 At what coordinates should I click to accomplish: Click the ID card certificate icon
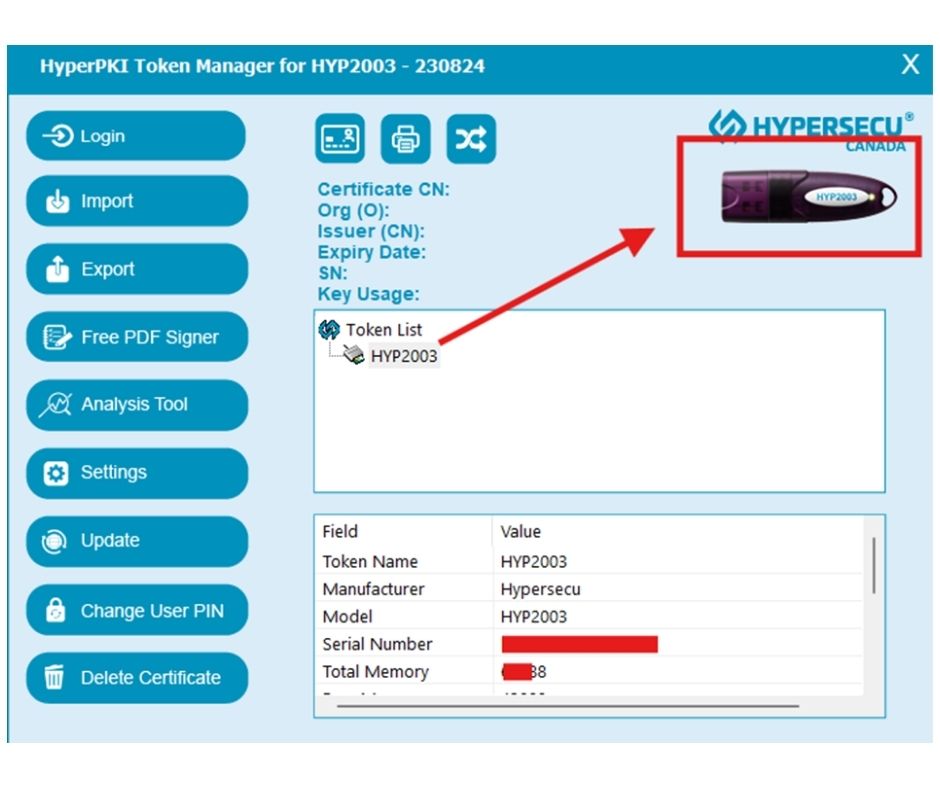click(x=340, y=139)
